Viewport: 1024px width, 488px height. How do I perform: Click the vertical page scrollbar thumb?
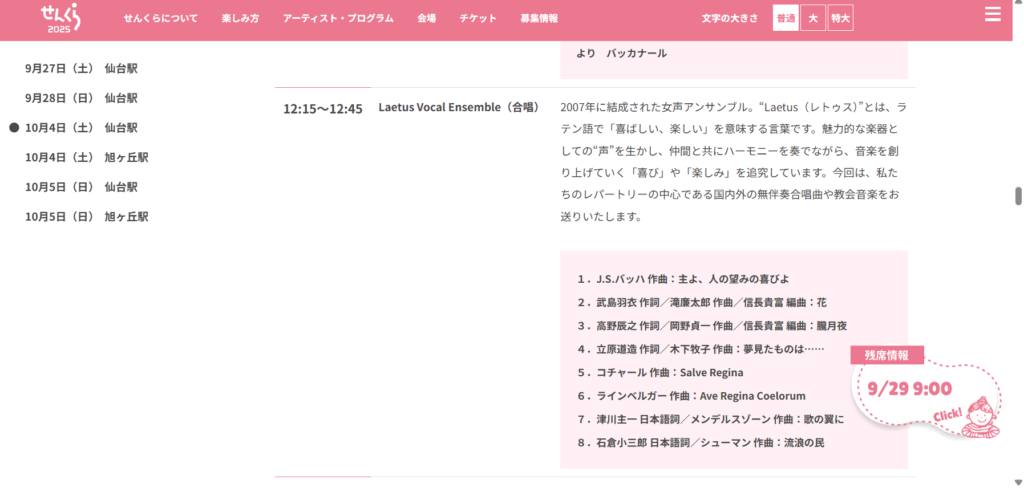(1018, 195)
